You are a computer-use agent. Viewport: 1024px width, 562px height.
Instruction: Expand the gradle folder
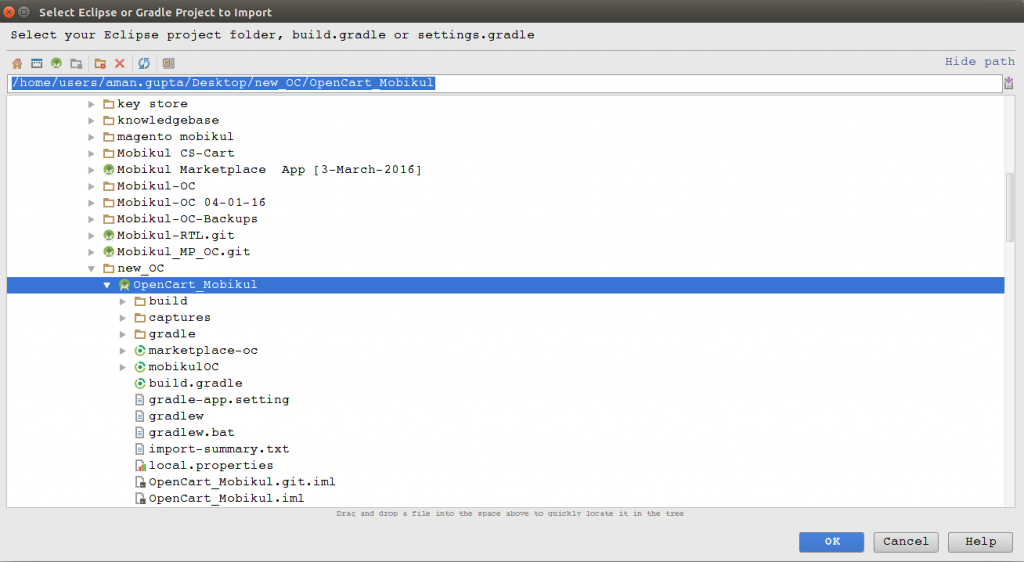[x=123, y=334]
